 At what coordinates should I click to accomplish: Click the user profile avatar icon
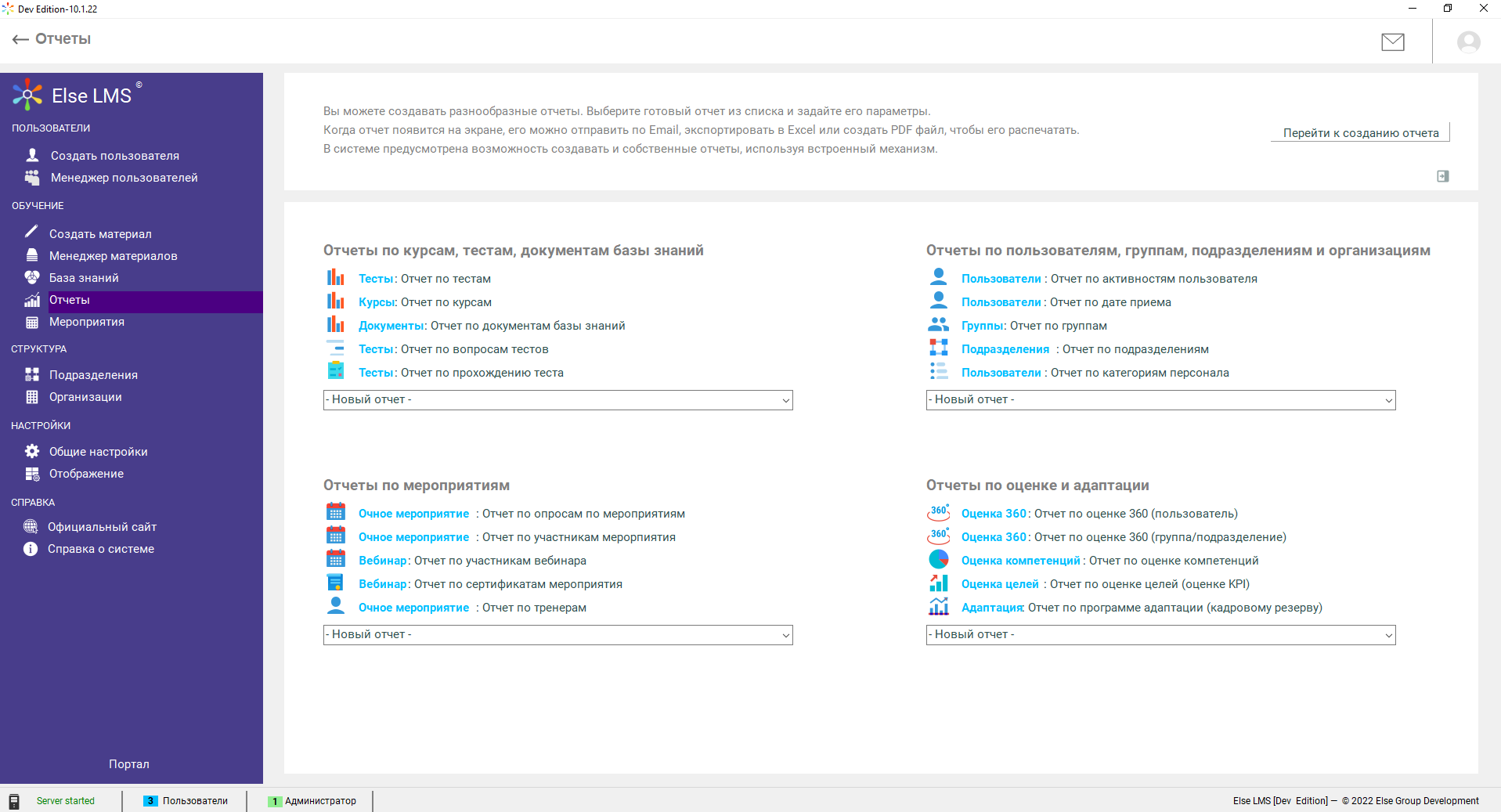pos(1468,42)
